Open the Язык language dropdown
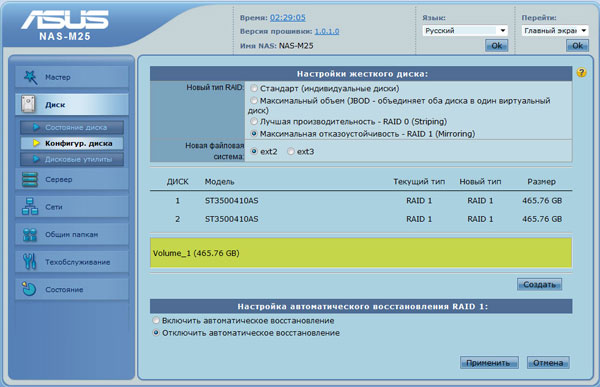 pyautogui.click(x=465, y=31)
